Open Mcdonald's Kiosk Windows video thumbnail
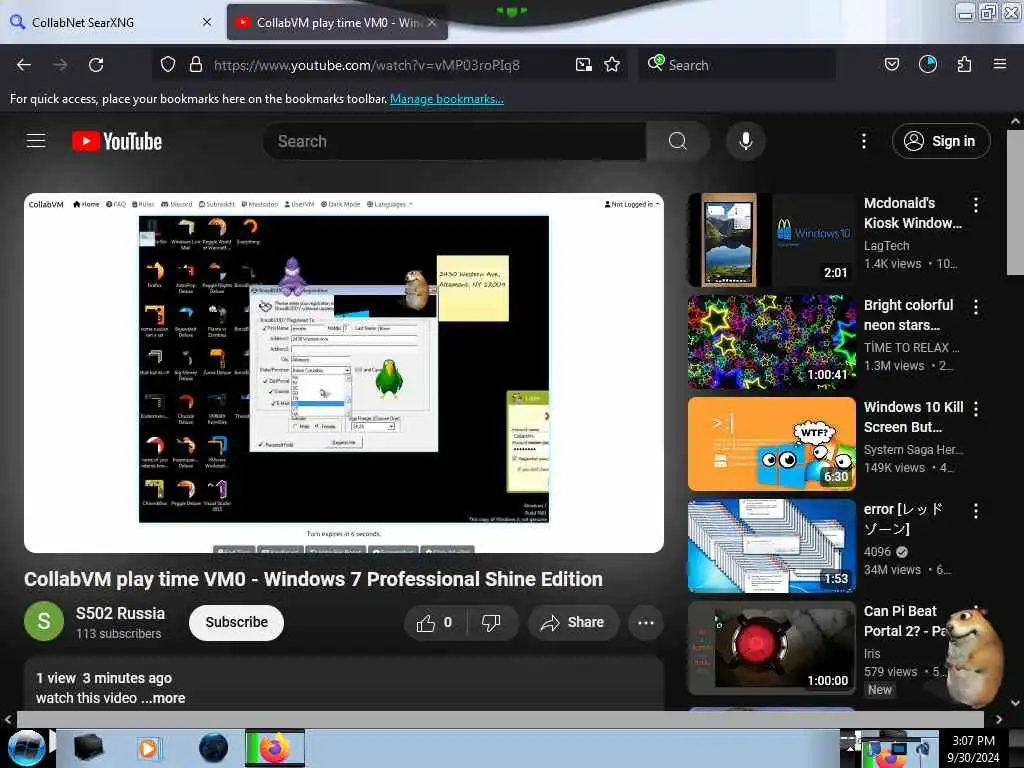The image size is (1024, 768). pyautogui.click(x=771, y=240)
